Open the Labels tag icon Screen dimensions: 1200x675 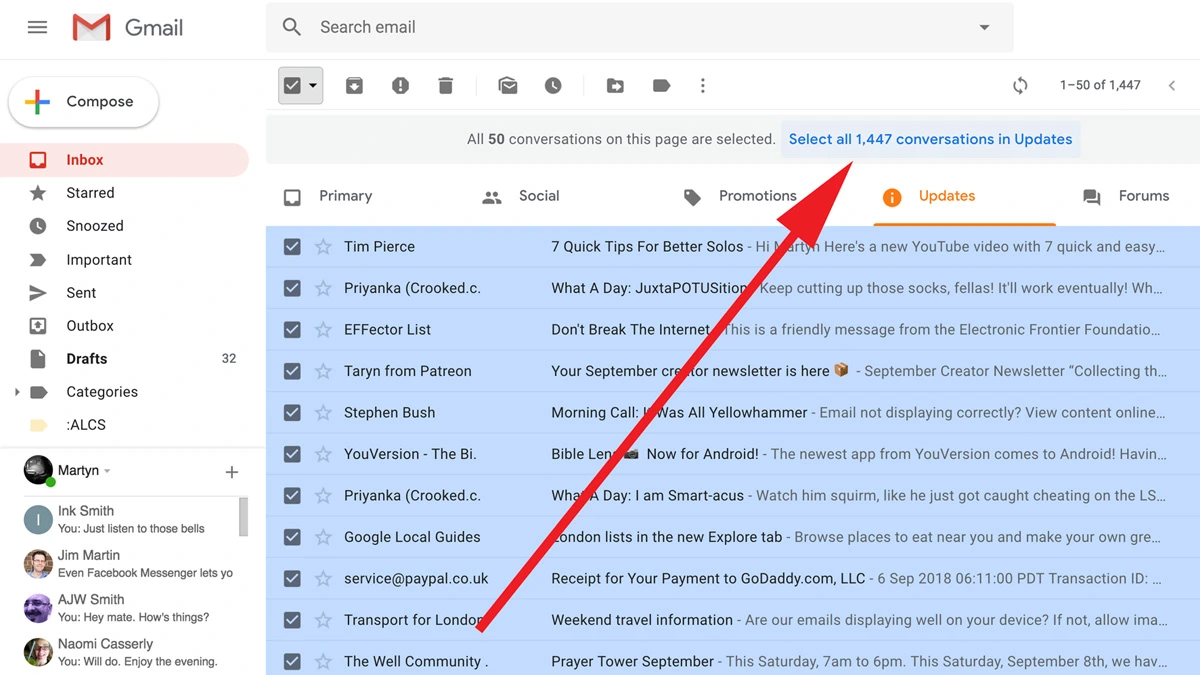coord(661,86)
